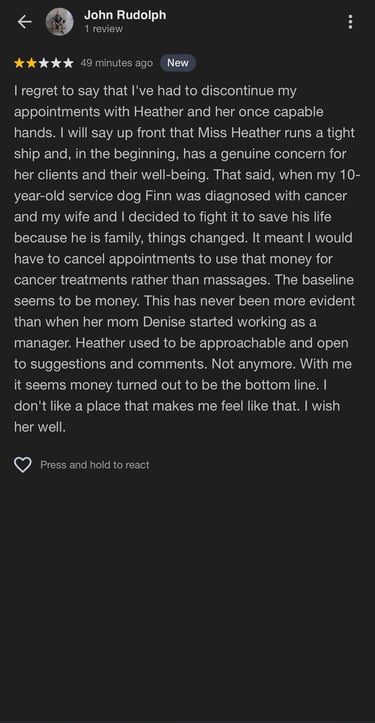Image resolution: width=375 pixels, height=723 pixels.
Task: Open the three-dot more options menu
Action: click(351, 22)
